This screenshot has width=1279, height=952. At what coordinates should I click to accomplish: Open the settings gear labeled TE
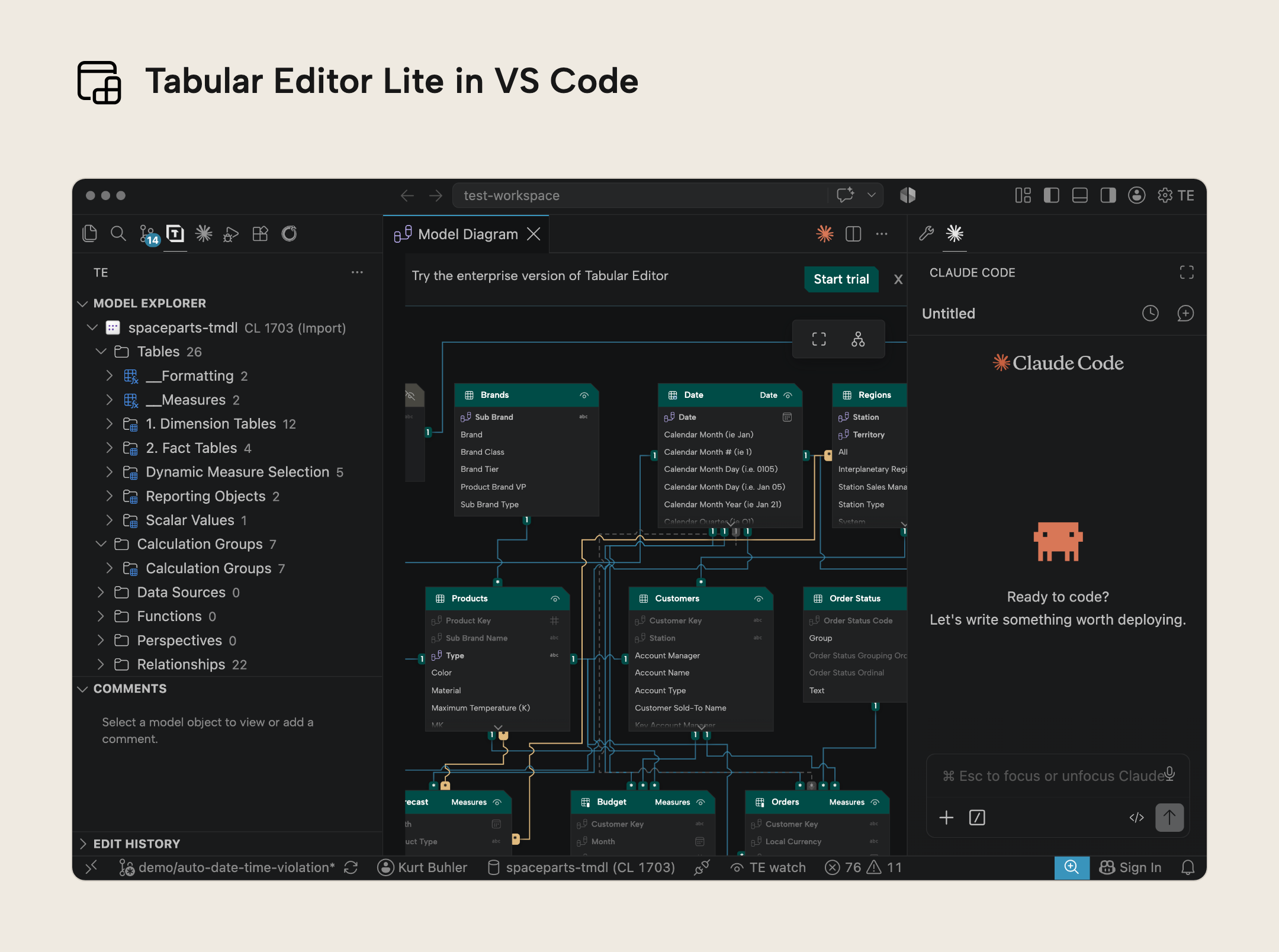point(1175,195)
